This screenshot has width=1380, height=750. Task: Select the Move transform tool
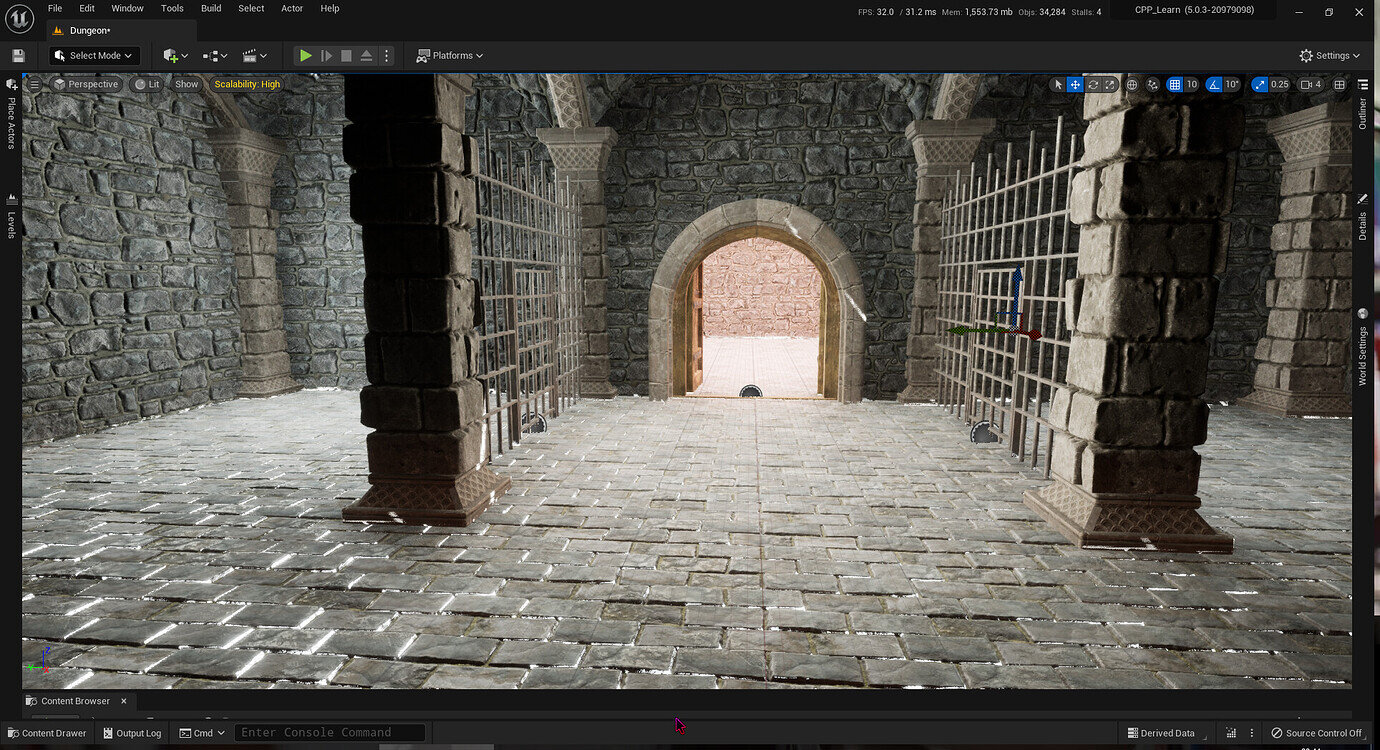tap(1075, 84)
